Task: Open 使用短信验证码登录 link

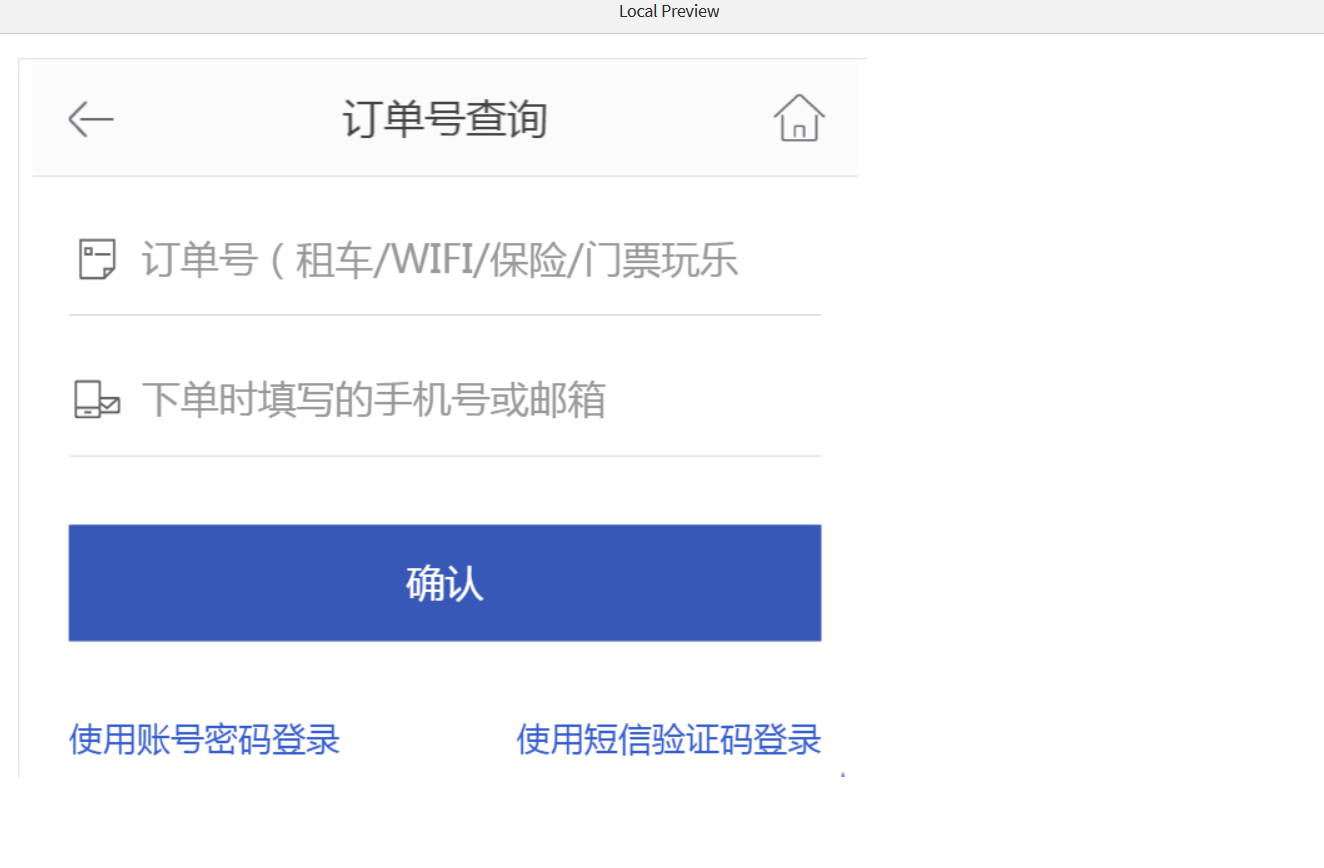Action: (x=669, y=740)
